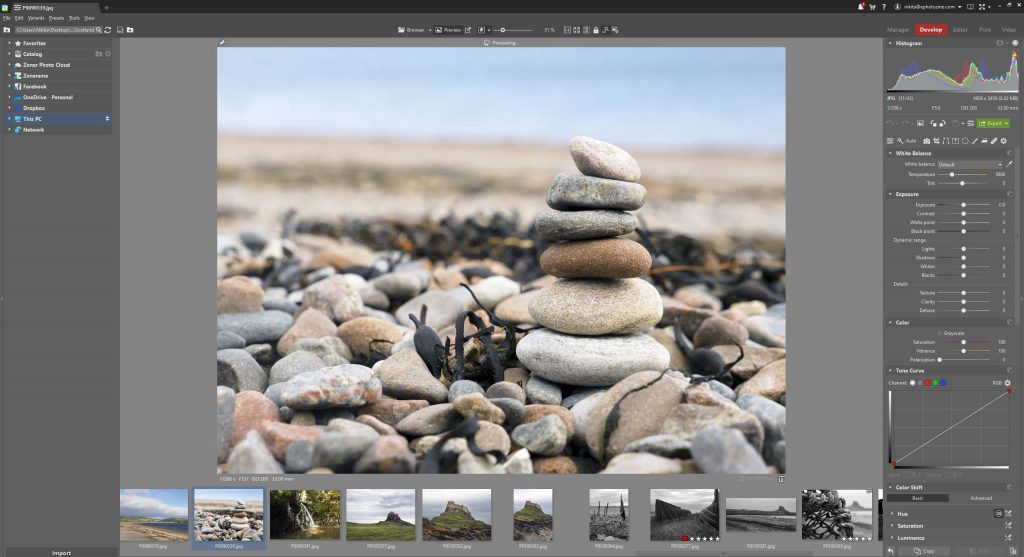1024x557 pixels.
Task: Click the delete trash icon below the photo
Action: 781,479
